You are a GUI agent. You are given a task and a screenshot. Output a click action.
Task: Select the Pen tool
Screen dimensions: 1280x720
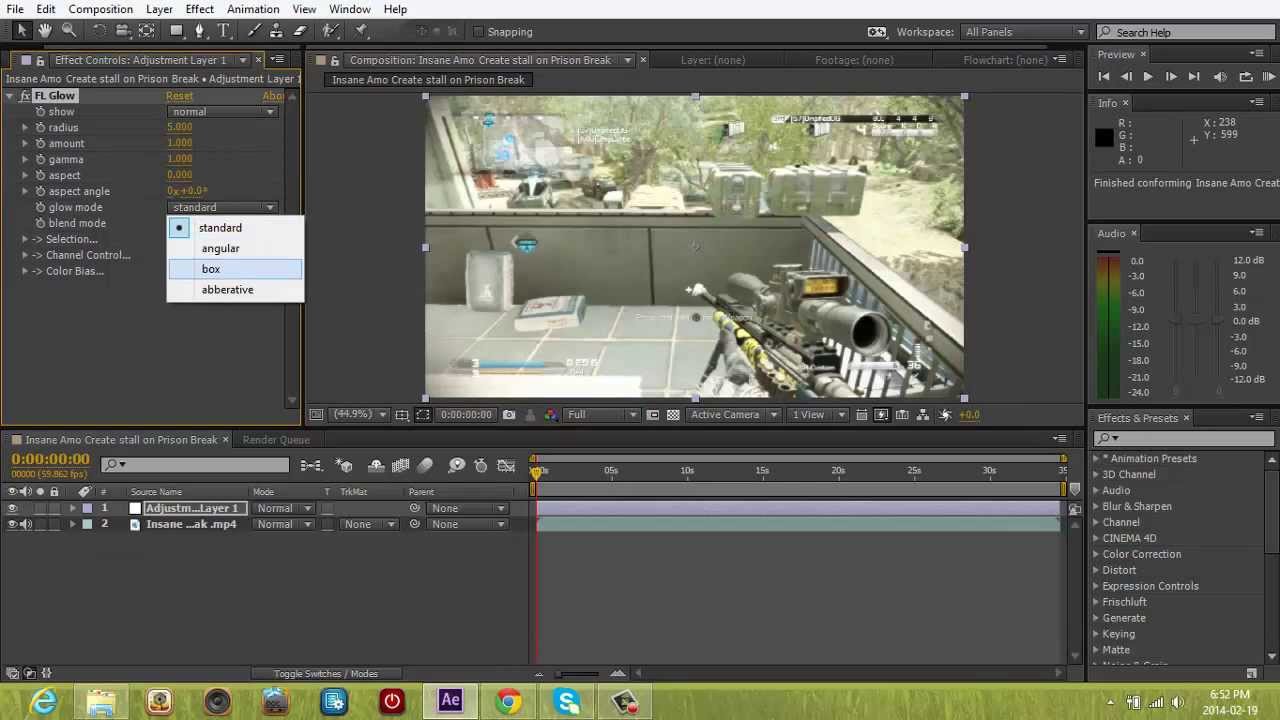coord(200,32)
